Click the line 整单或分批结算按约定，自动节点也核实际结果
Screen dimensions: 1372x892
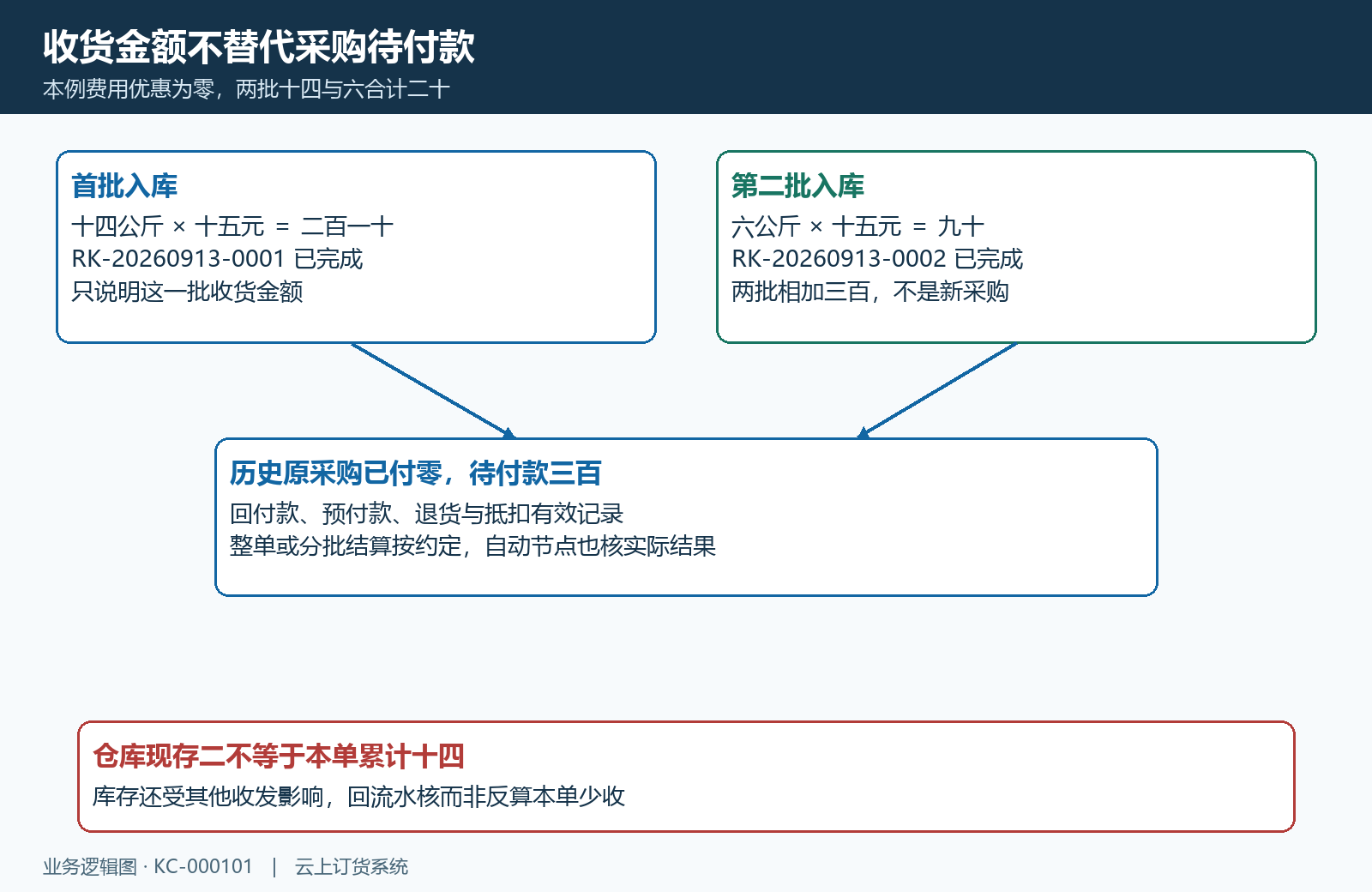pos(473,546)
